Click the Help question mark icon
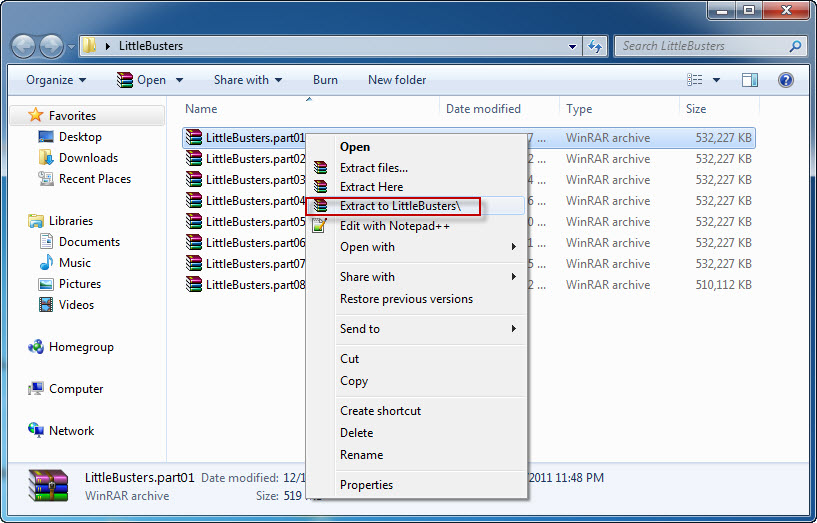817x523 pixels. 786,80
